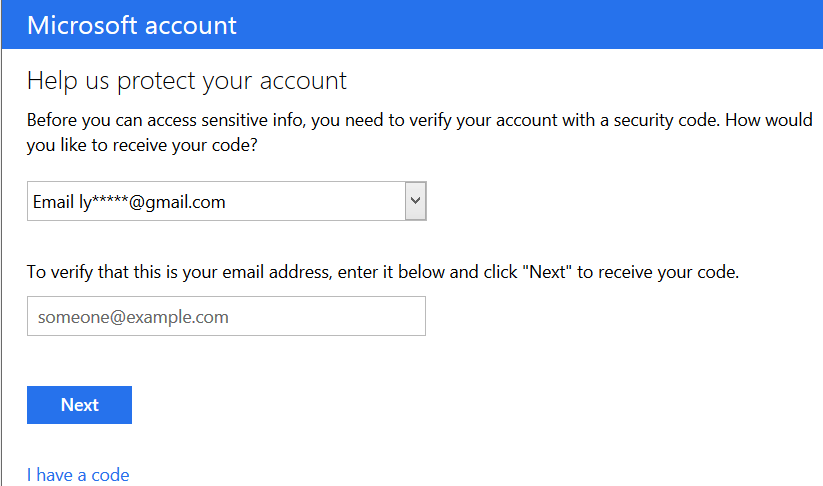Click the word "account" in the blue header

[191, 25]
